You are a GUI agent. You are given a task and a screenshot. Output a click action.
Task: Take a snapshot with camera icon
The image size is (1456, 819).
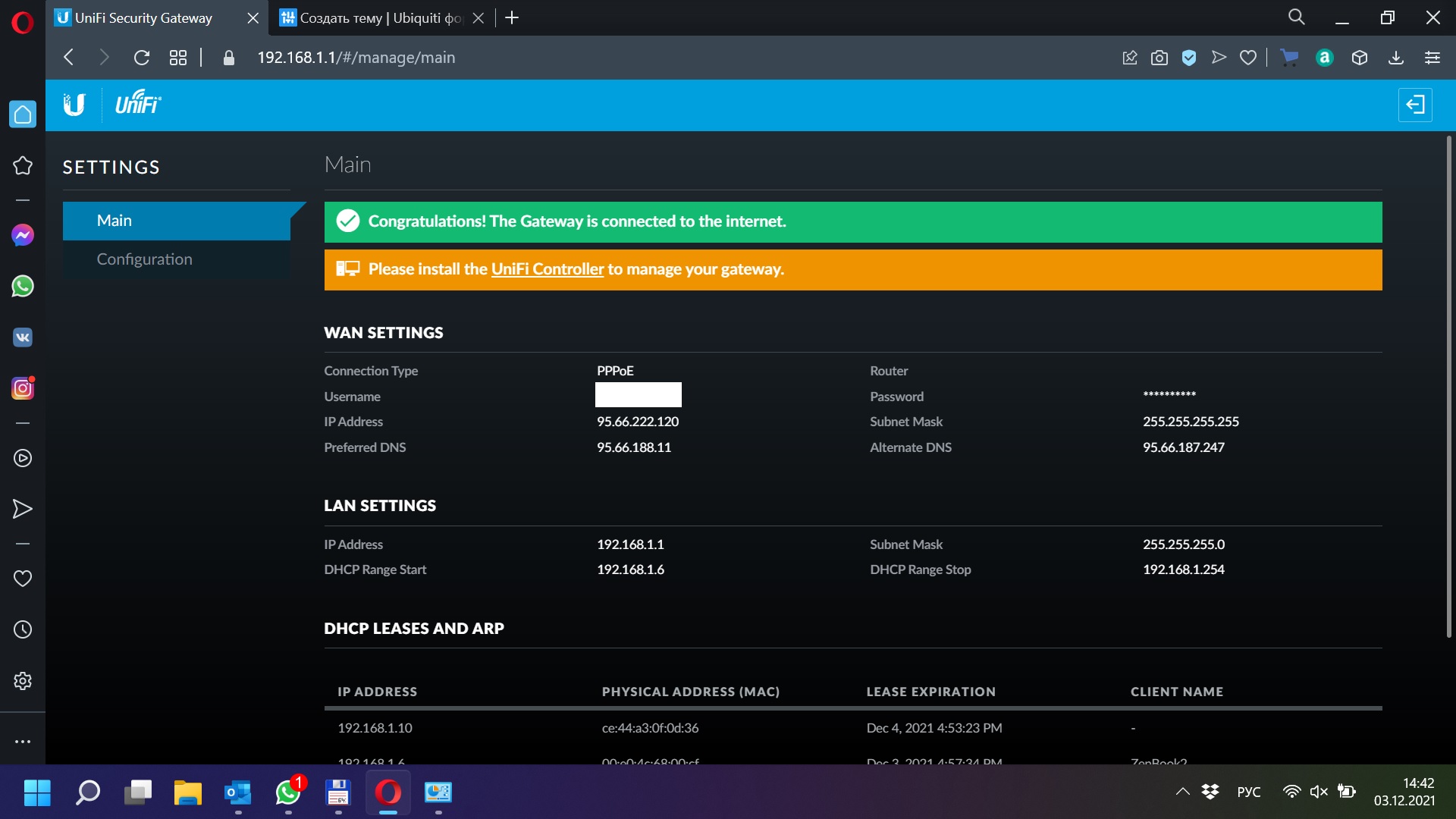1159,58
